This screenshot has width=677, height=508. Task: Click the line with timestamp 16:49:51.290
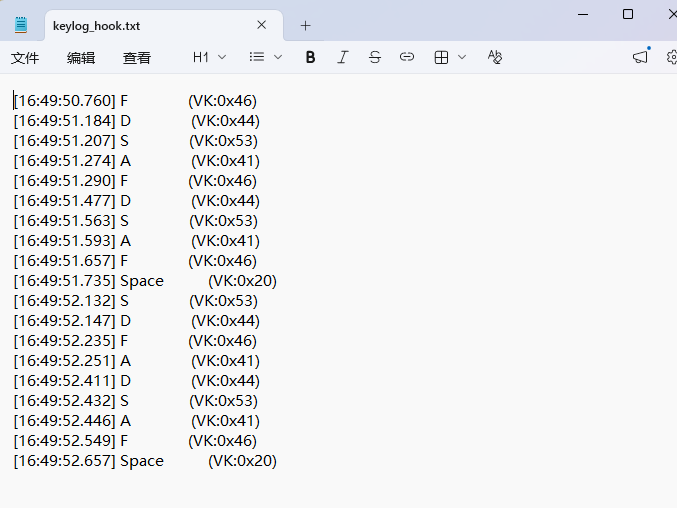(135, 181)
